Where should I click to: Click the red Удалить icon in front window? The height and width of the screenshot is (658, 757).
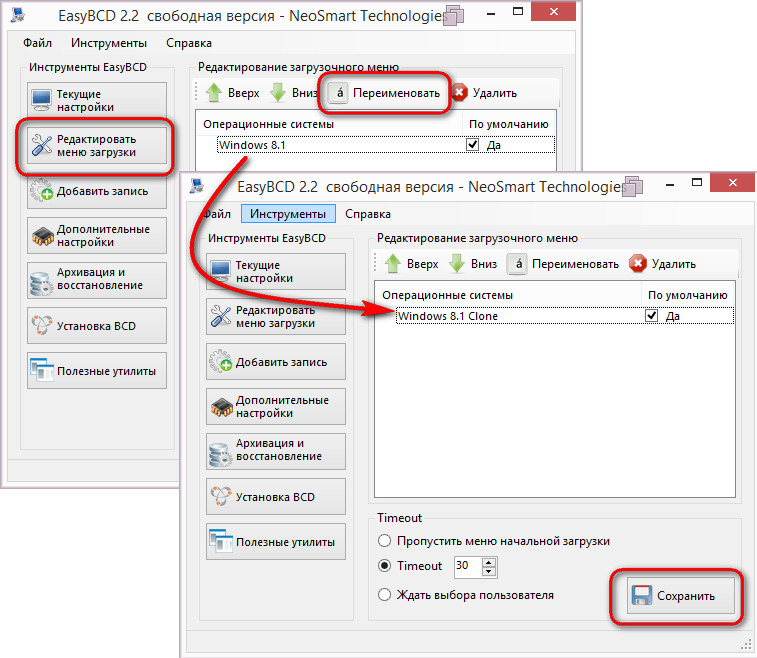(x=637, y=264)
